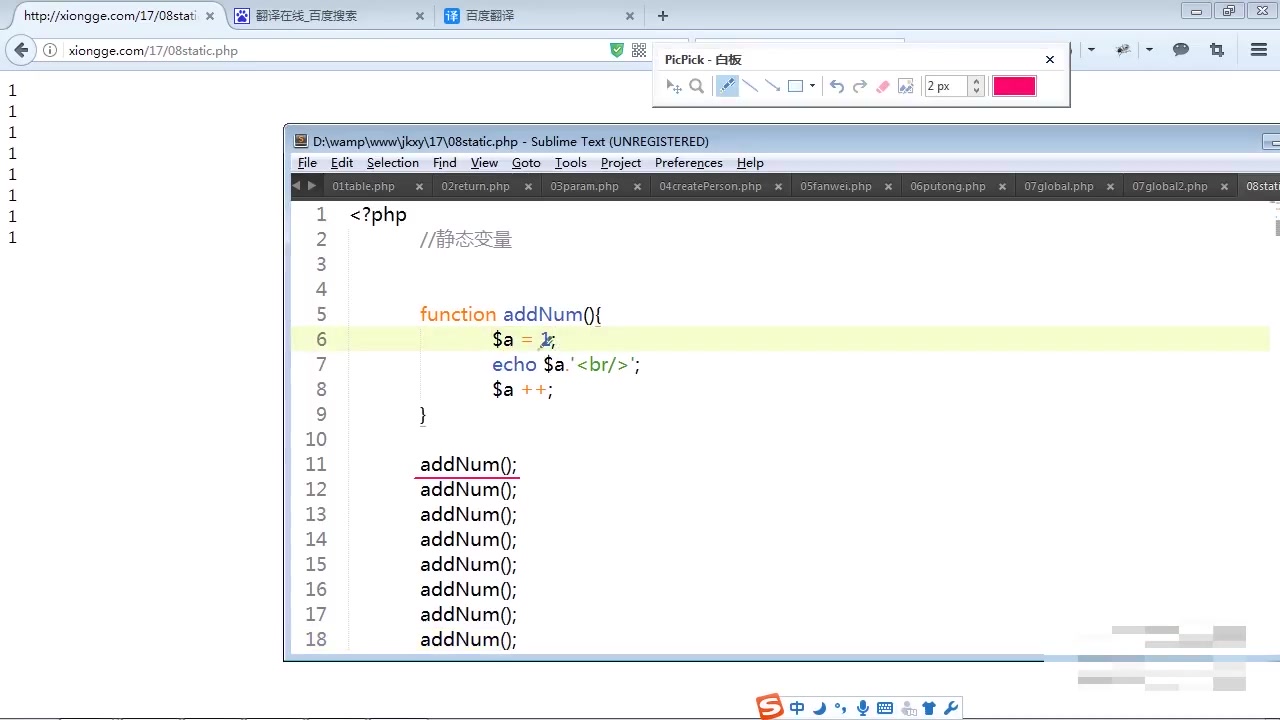1280x720 pixels.
Task: Switch to the 百度翻译 browser tab
Action: (x=539, y=16)
